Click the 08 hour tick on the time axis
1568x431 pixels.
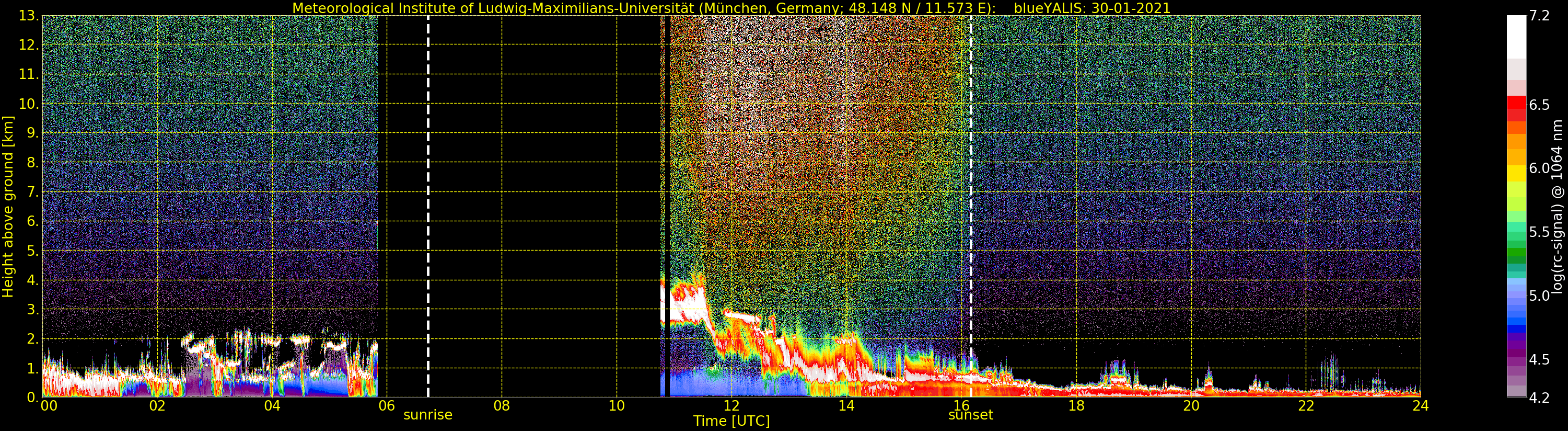coord(502,406)
